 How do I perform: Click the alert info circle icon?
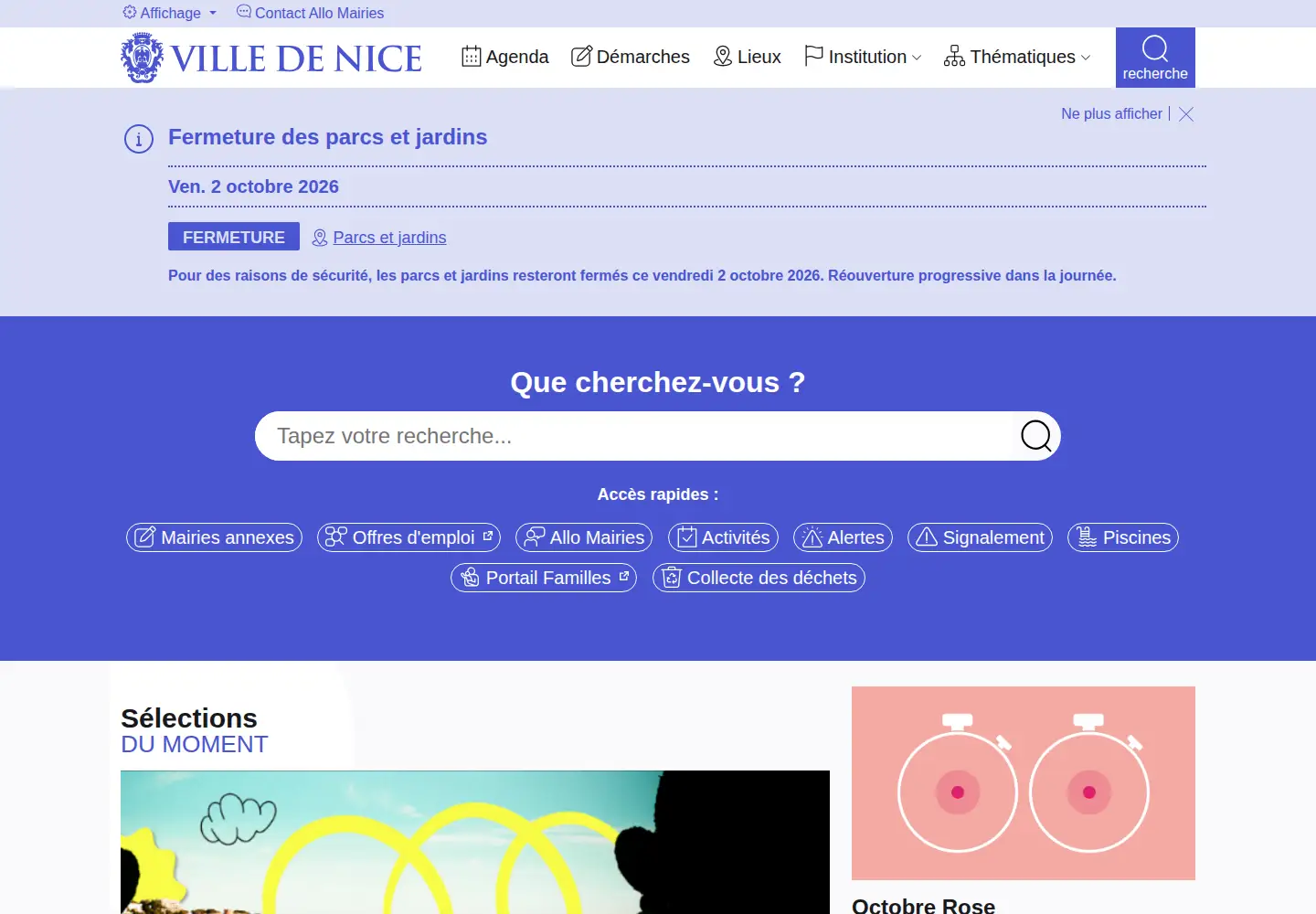click(x=139, y=140)
